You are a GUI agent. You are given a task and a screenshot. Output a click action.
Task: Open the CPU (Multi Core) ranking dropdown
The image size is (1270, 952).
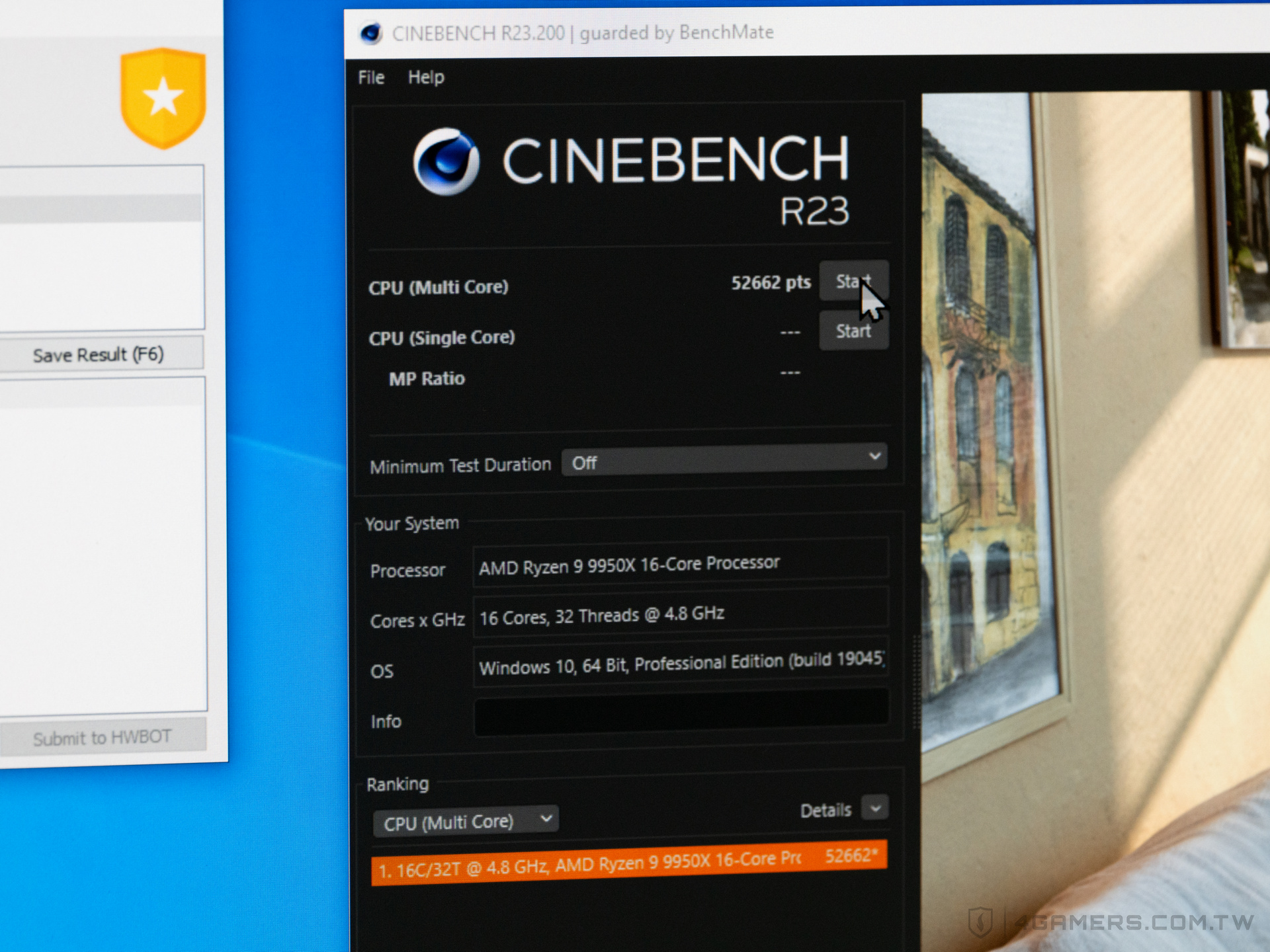coord(466,822)
